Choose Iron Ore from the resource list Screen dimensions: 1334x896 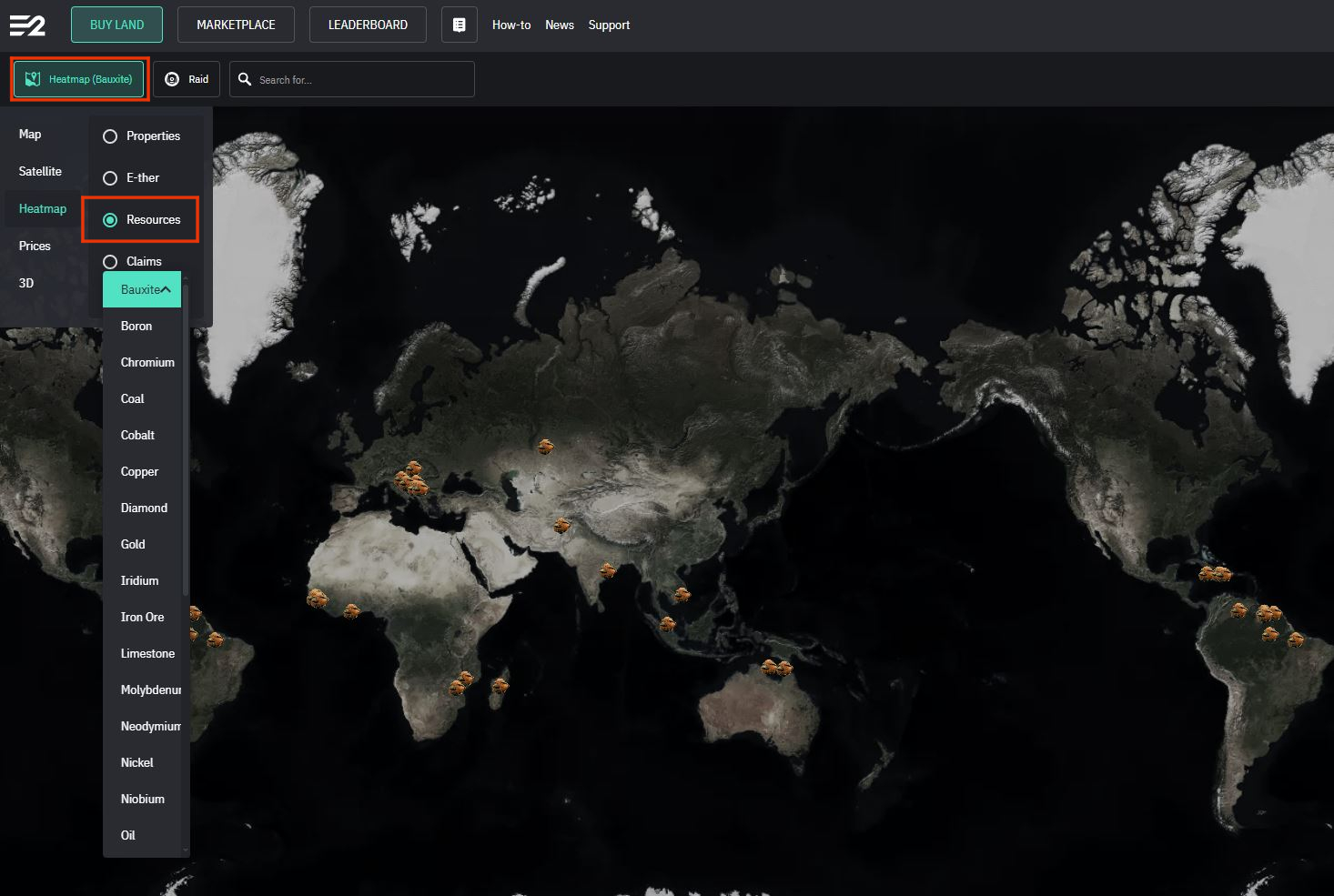click(142, 617)
